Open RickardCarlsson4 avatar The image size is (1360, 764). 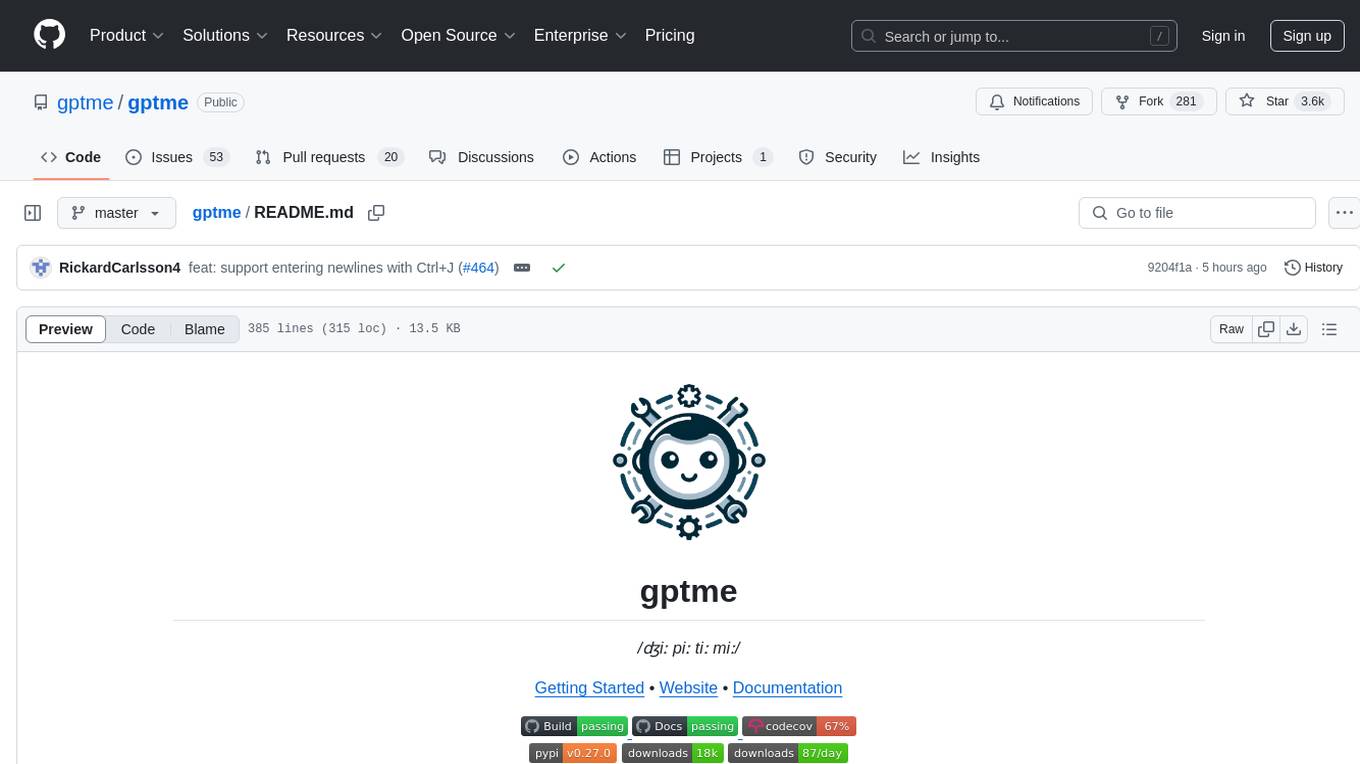click(41, 268)
